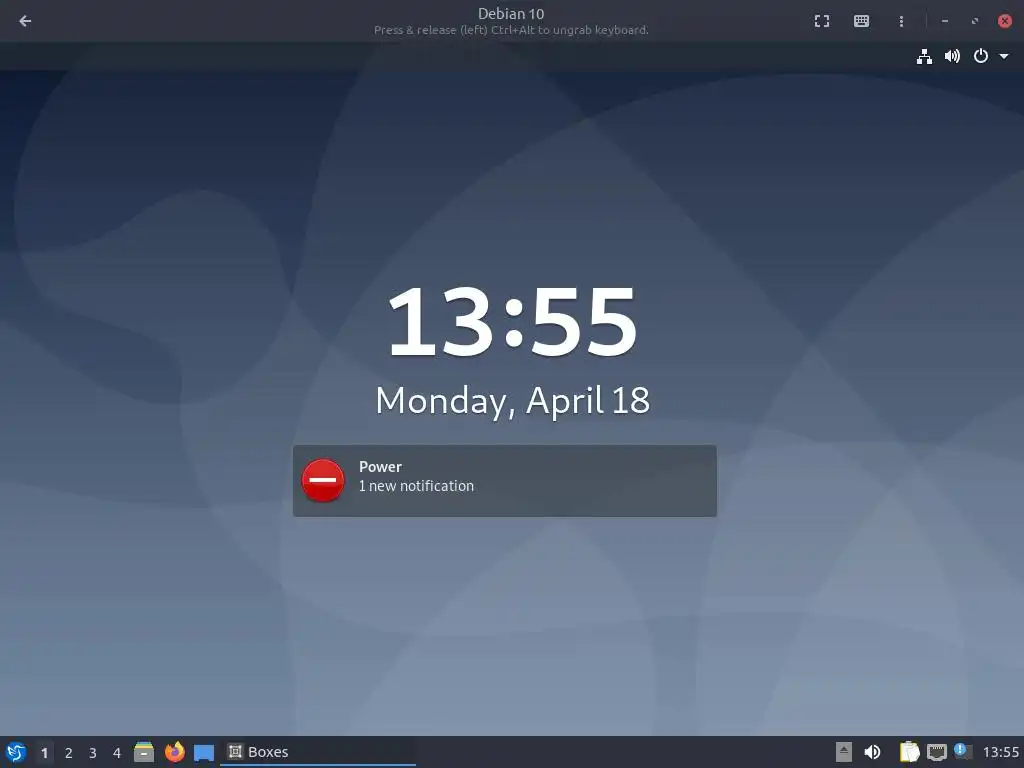Click the 1 new notification text

pyautogui.click(x=417, y=486)
